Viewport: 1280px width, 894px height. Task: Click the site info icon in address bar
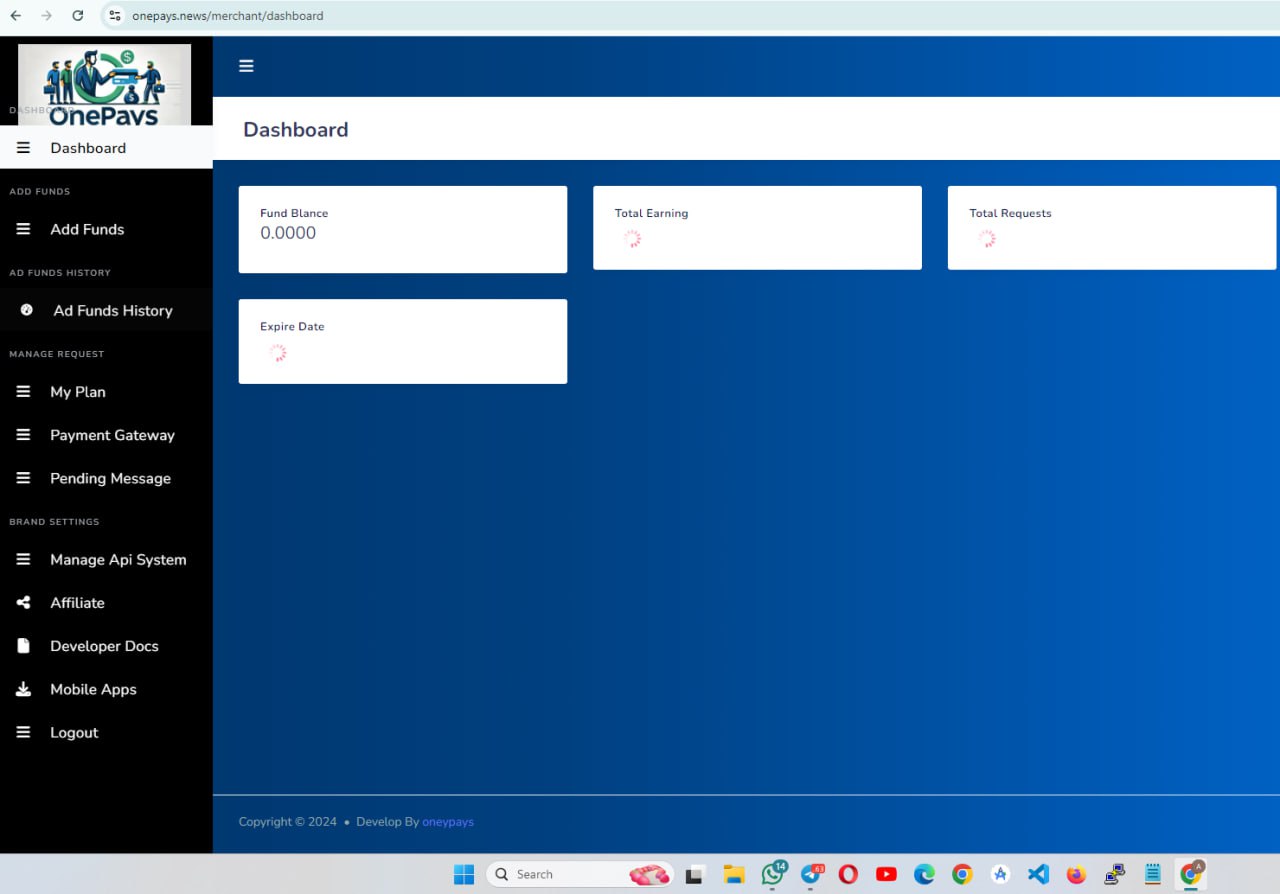(x=115, y=16)
